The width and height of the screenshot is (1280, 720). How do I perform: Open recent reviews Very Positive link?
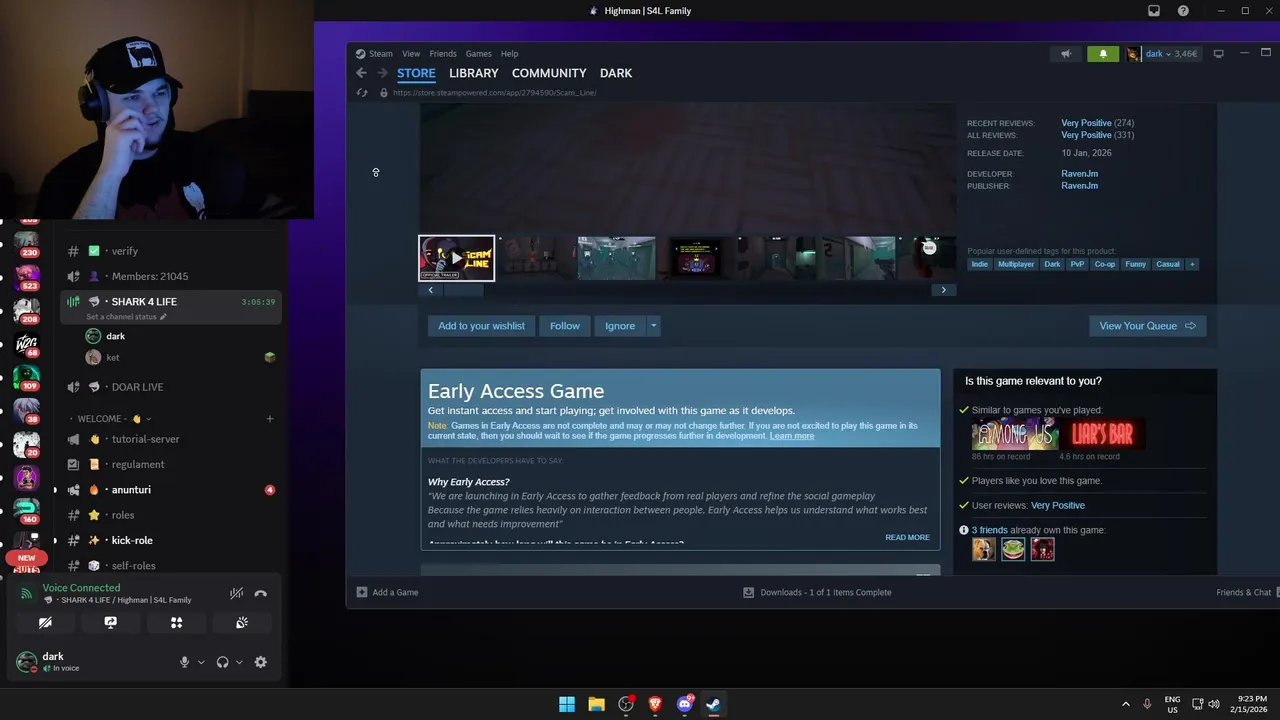point(1086,123)
